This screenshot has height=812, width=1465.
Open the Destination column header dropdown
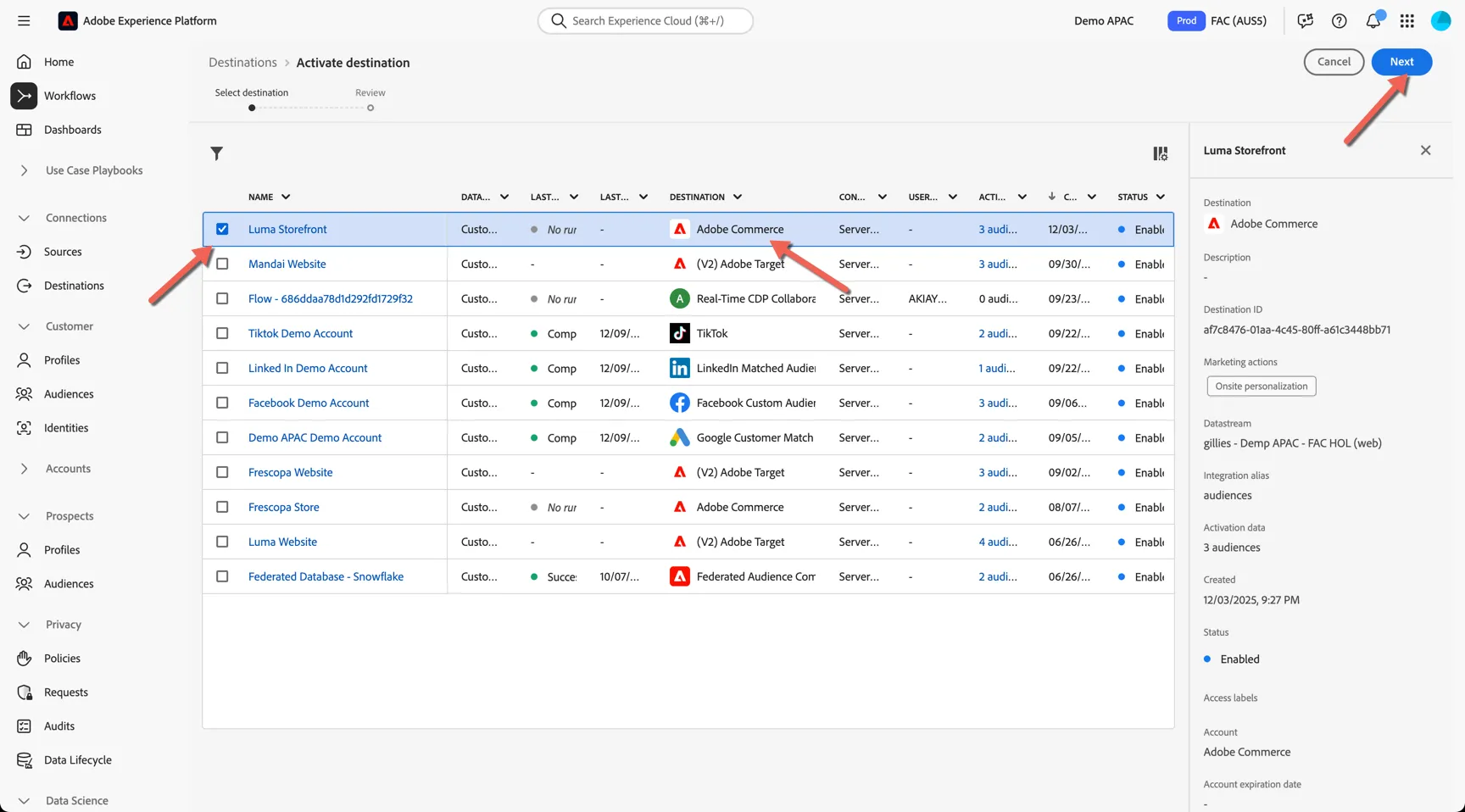(738, 197)
